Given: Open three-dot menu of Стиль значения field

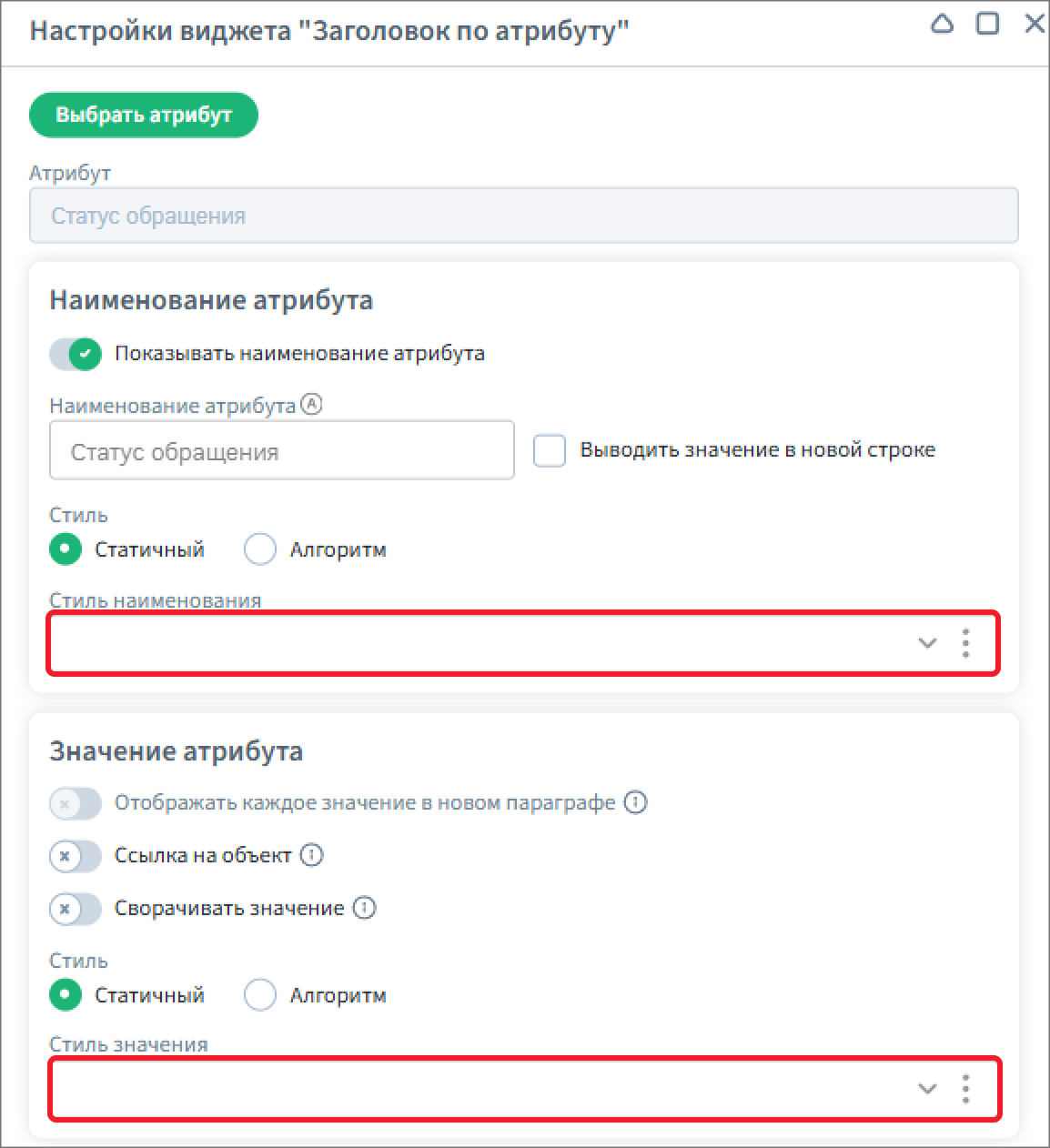Looking at the screenshot, I should [965, 1088].
